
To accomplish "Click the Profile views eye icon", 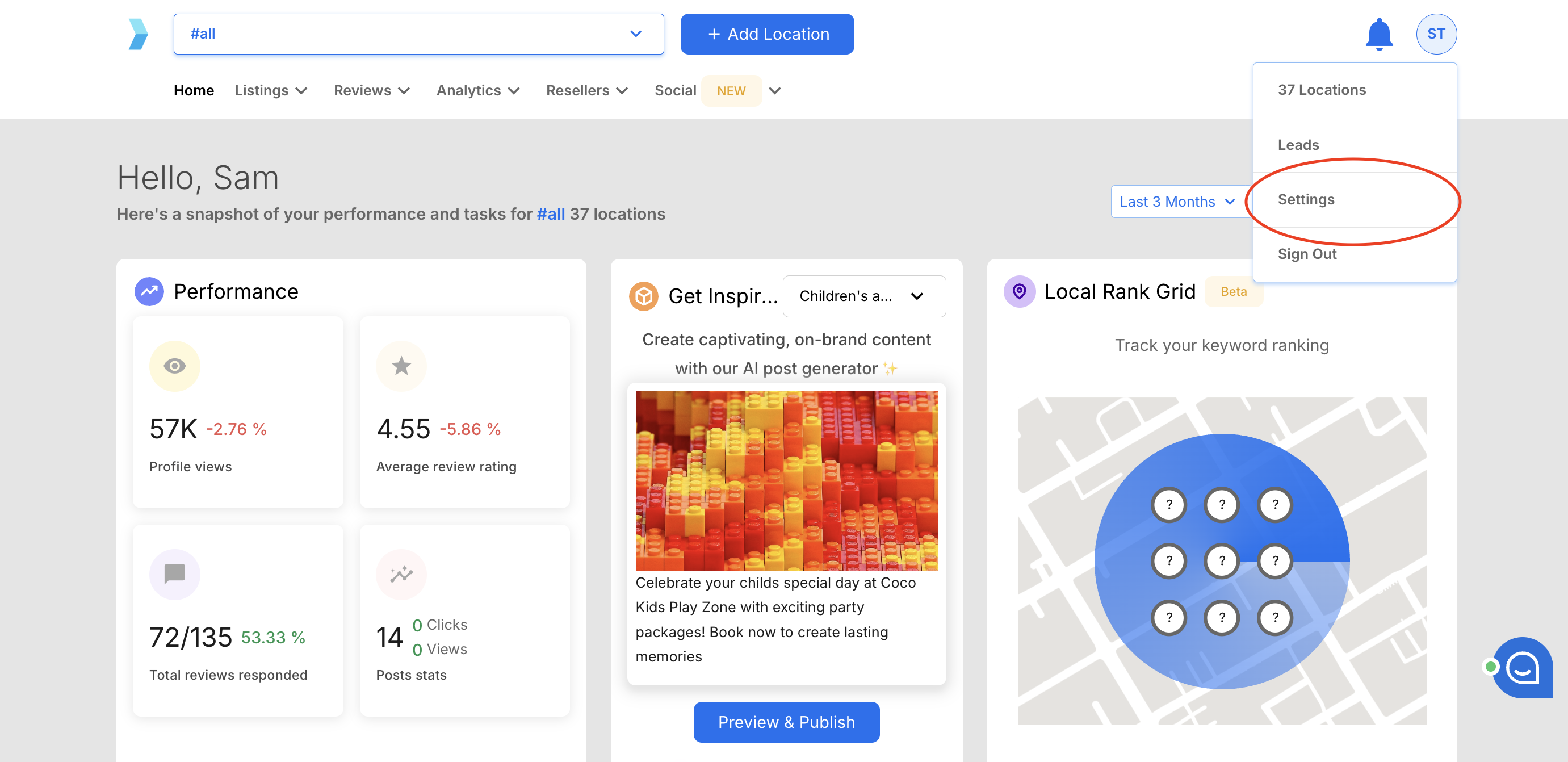I will tap(174, 366).
